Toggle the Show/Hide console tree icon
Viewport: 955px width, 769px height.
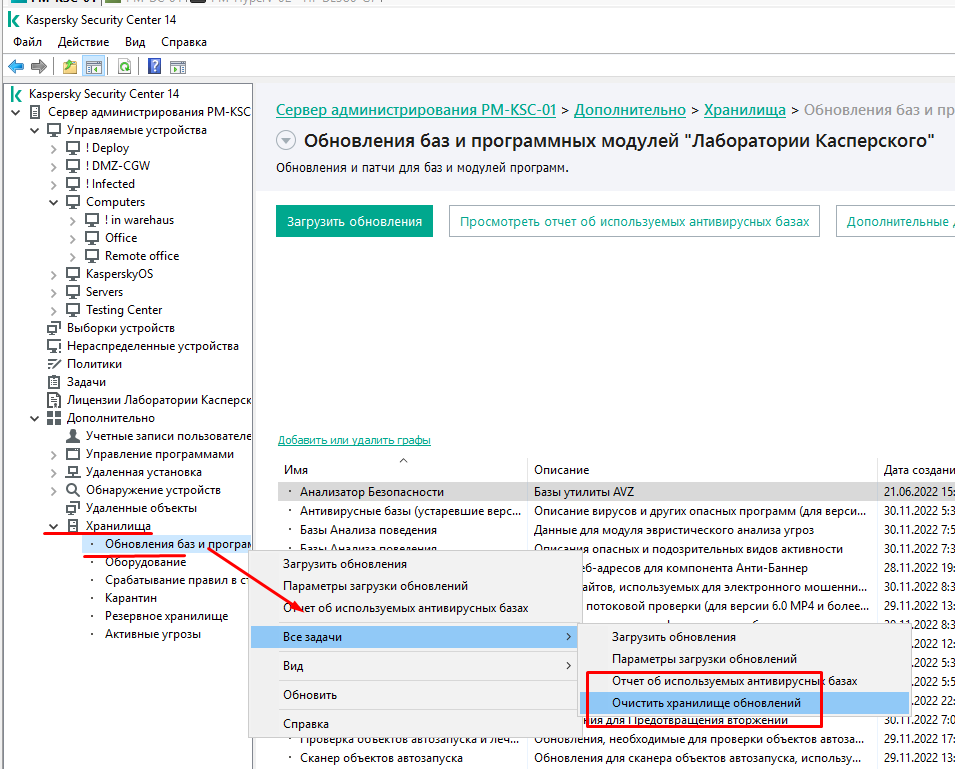coord(94,66)
